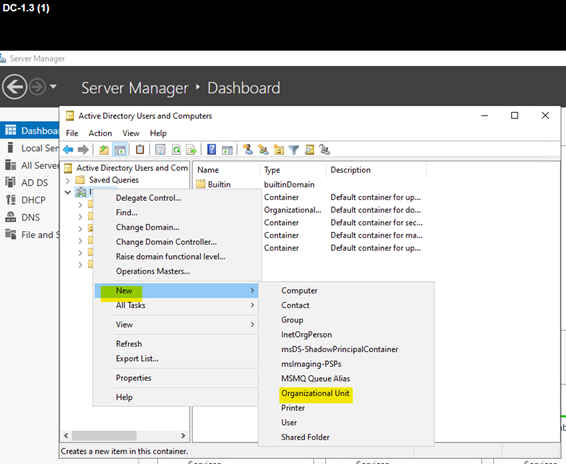Click the Create new group toolbar icon

click(263, 149)
